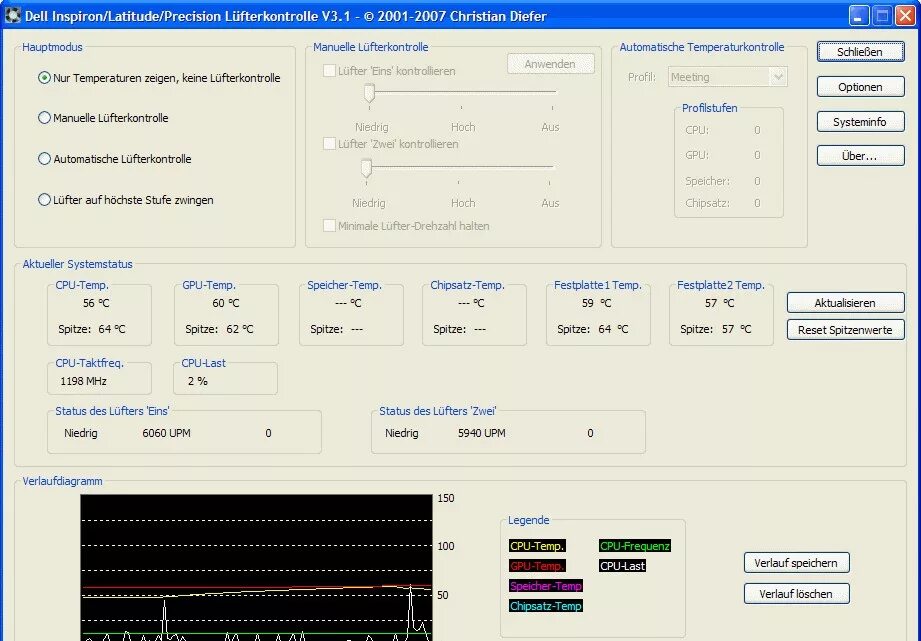Click Festplatte2 Temp. value '57 °C'

(x=720, y=303)
